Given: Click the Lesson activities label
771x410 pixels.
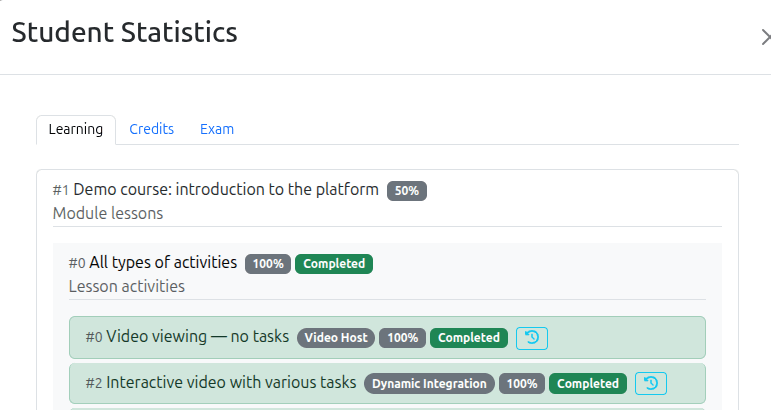Looking at the screenshot, I should pos(127,286).
